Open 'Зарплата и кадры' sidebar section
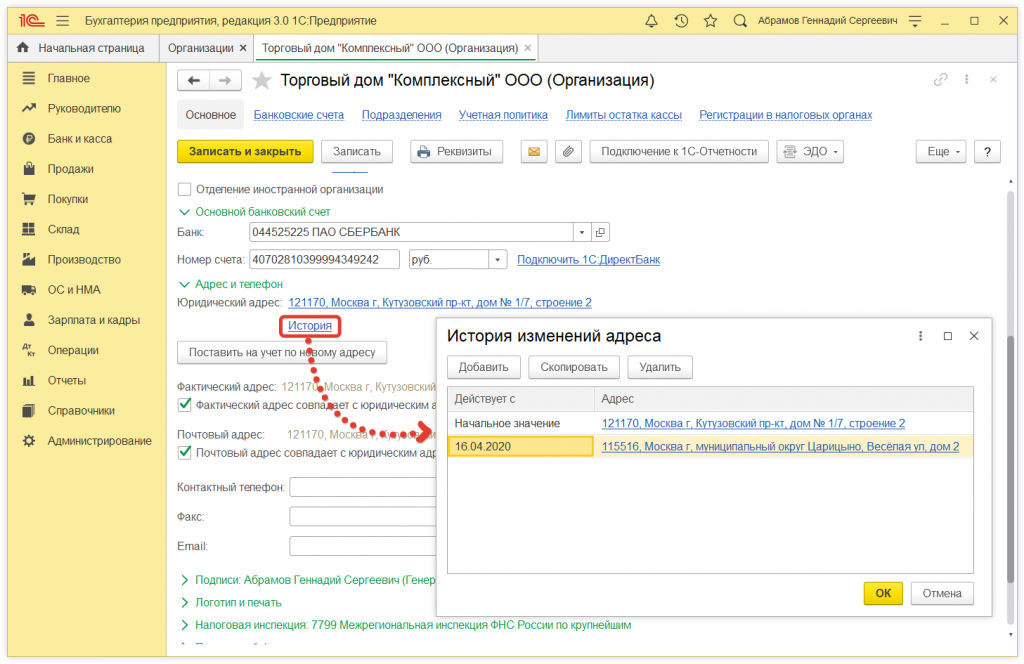This screenshot has height=664, width=1024. coord(93,320)
